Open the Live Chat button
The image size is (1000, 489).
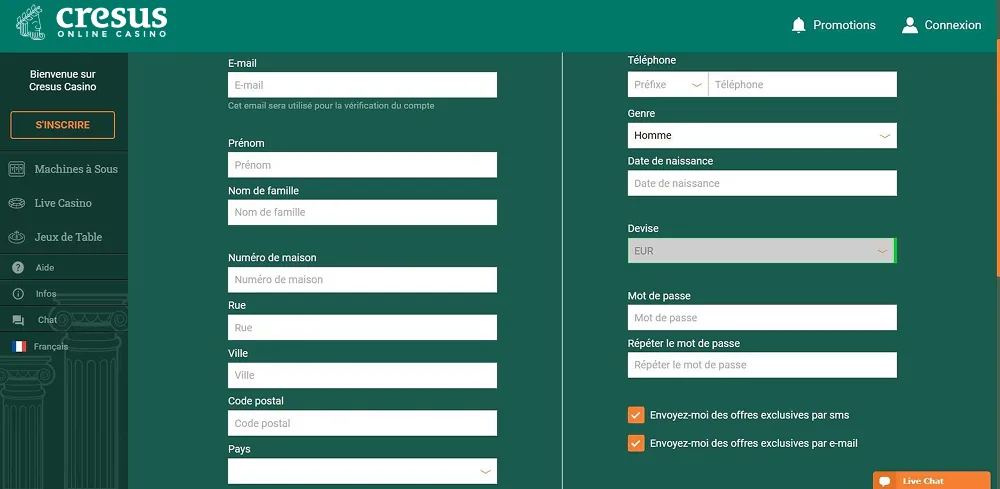pyautogui.click(x=931, y=481)
